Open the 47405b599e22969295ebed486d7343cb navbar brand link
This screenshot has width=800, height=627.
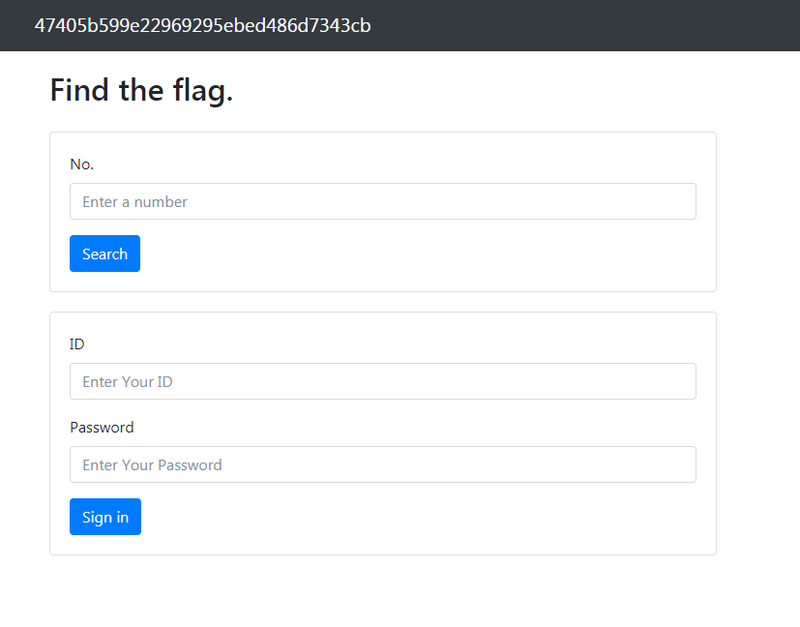pos(203,26)
